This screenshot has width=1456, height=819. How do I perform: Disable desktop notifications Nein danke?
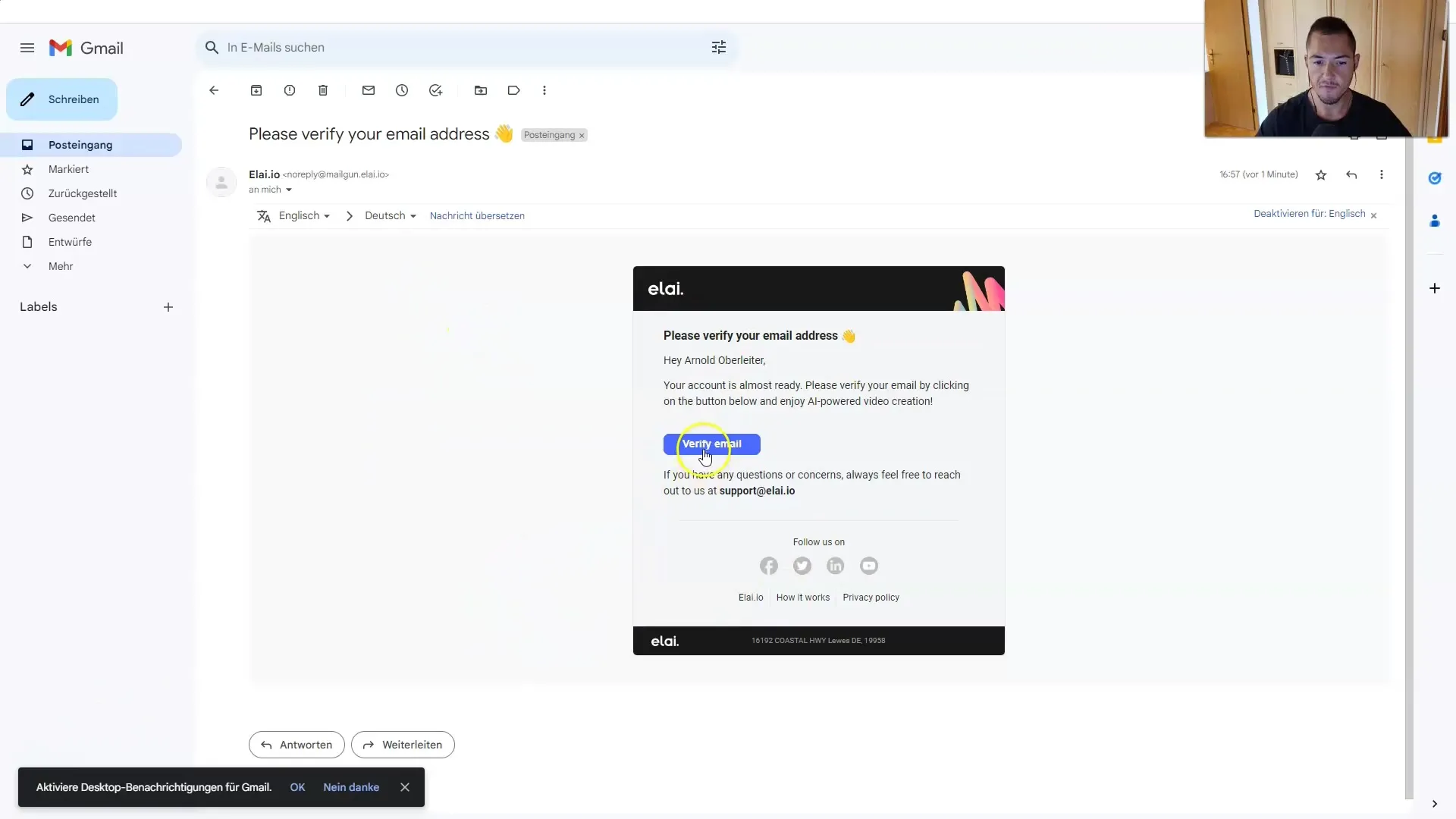coord(351,787)
